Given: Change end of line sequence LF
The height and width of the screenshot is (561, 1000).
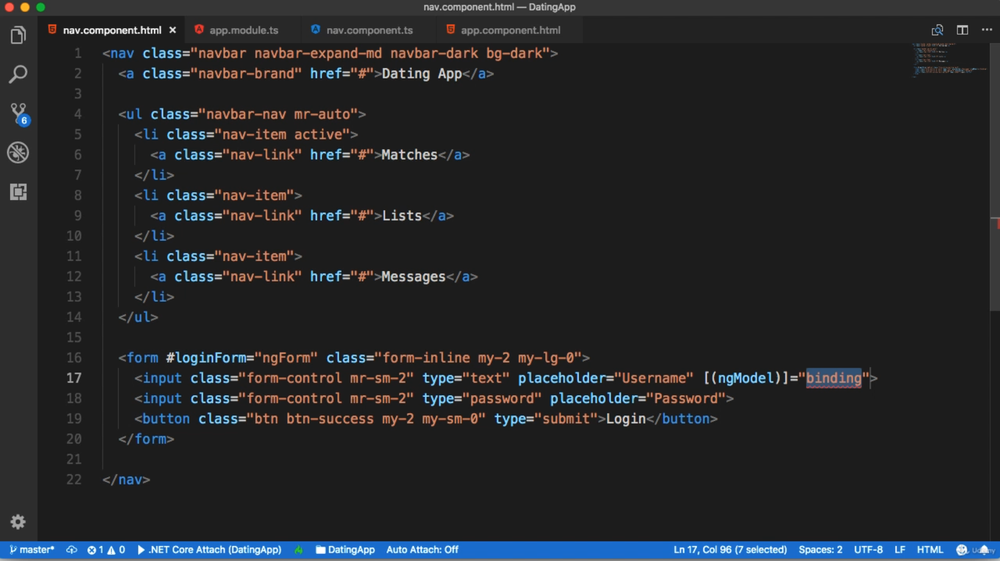Looking at the screenshot, I should (899, 550).
